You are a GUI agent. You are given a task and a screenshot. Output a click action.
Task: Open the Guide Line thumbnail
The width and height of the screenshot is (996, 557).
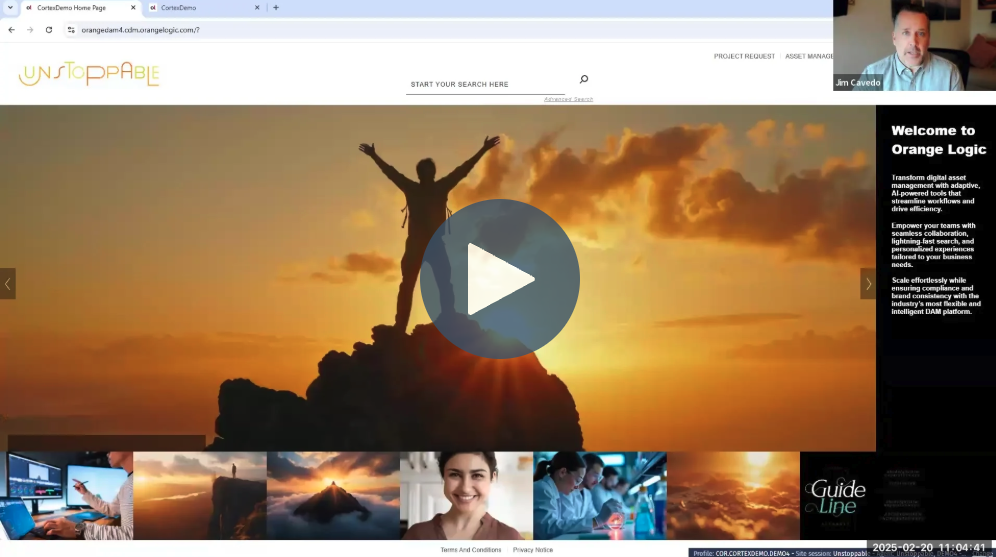pos(832,496)
